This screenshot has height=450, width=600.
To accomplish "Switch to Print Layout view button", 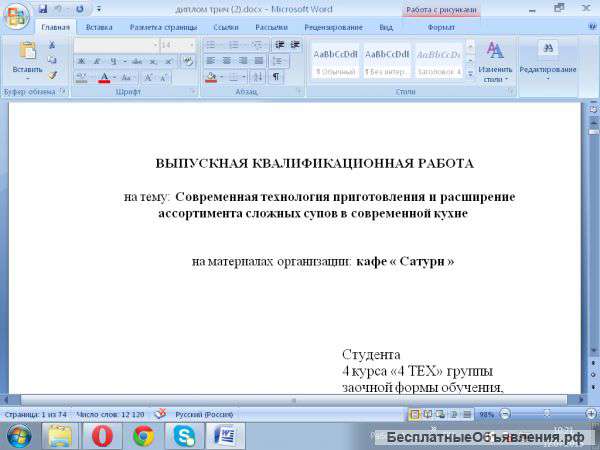I will [x=414, y=414].
